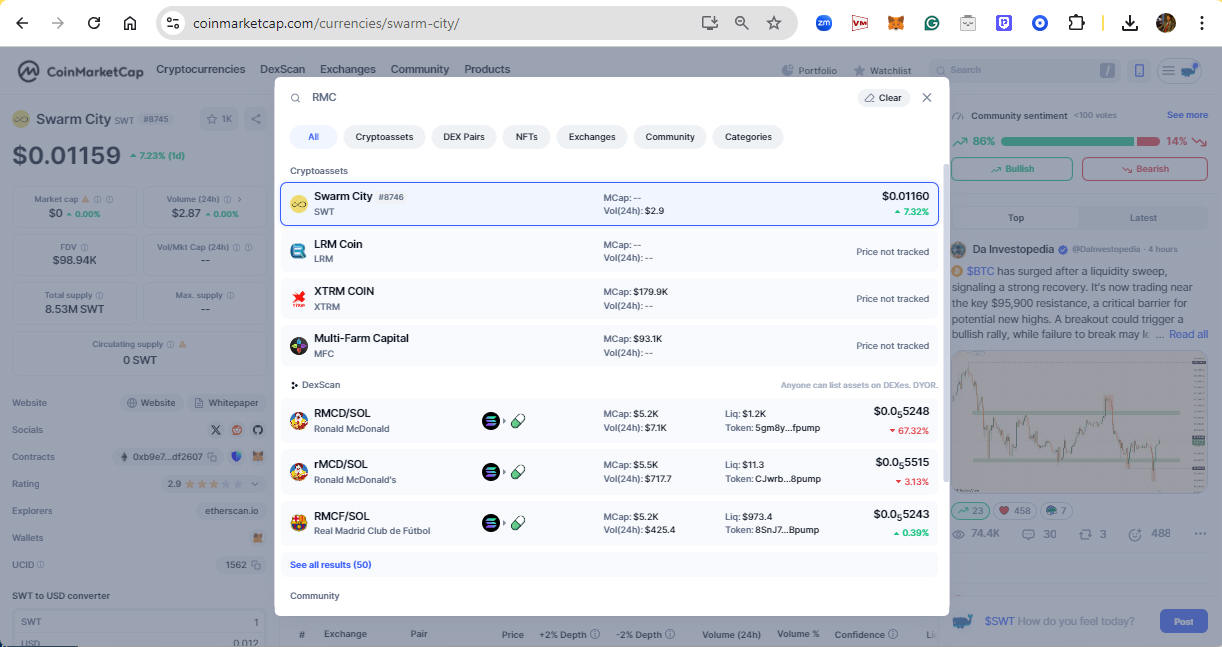
Task: Expand the rating 2.9 dropdown
Action: (x=213, y=484)
